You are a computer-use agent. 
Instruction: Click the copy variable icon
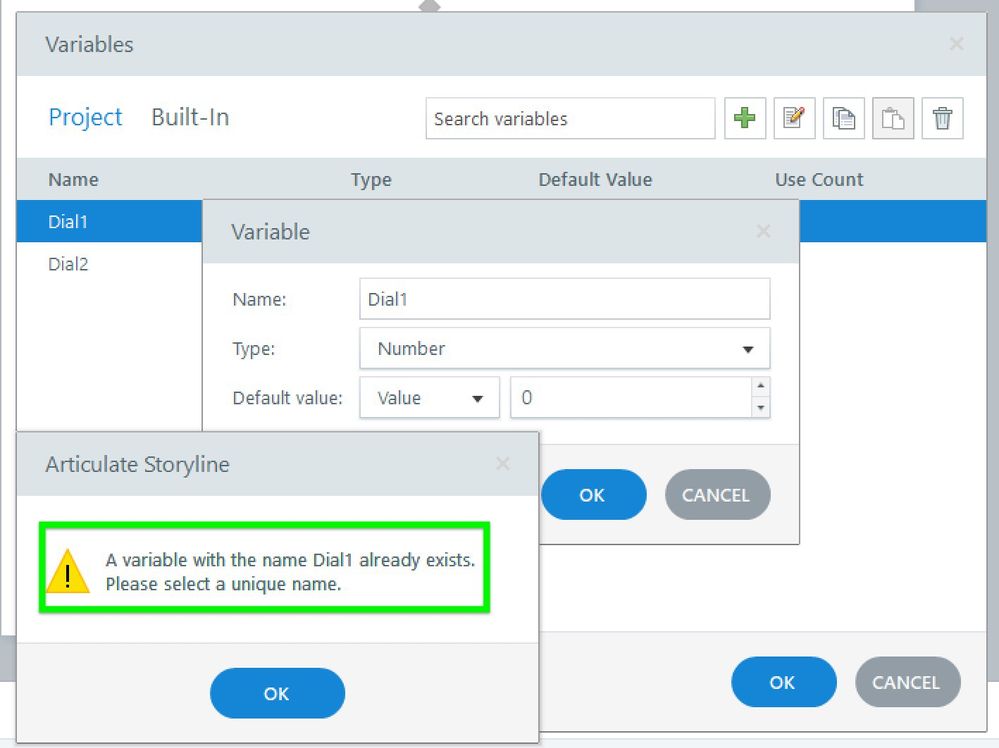(844, 118)
